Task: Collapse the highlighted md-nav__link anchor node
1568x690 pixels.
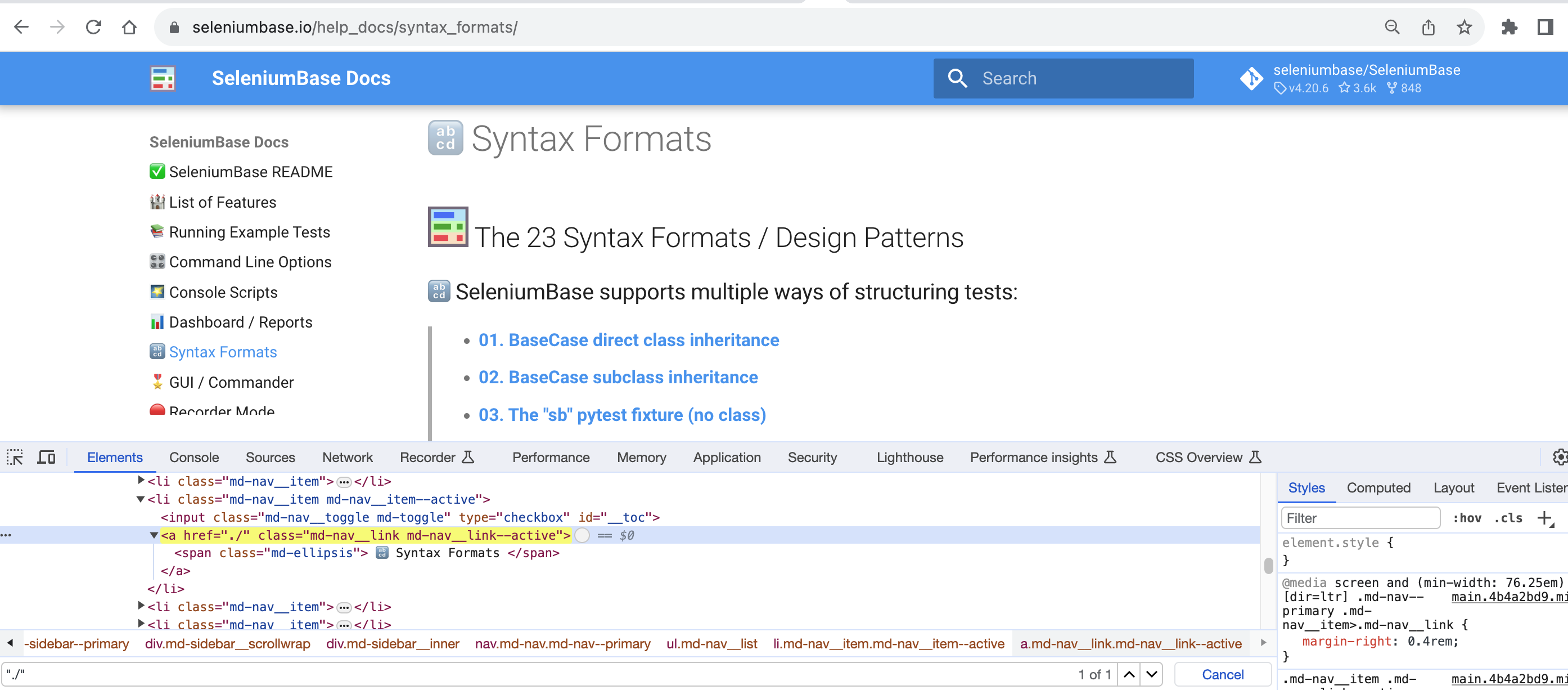Action: click(154, 535)
